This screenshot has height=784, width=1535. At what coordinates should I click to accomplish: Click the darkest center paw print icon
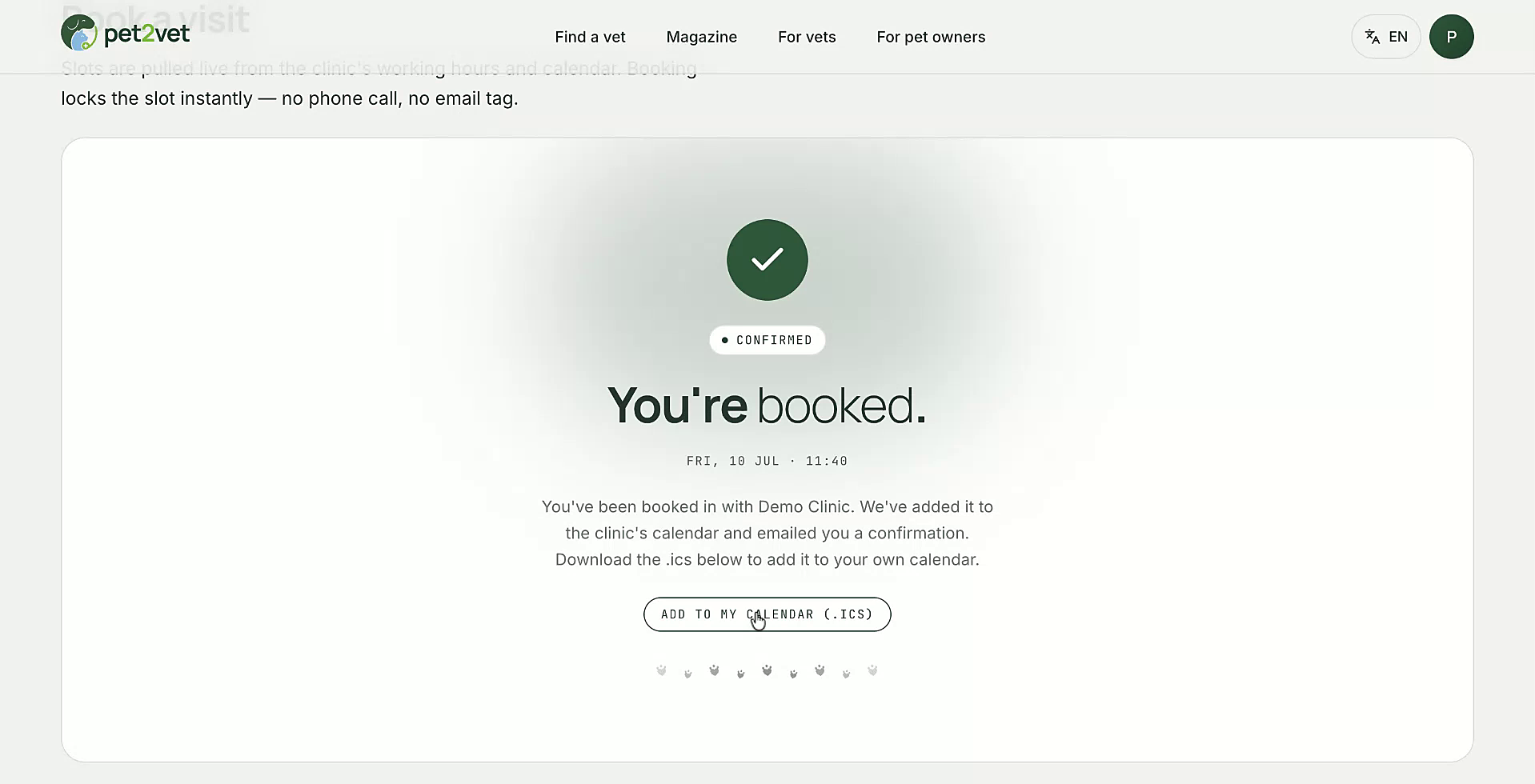(767, 670)
